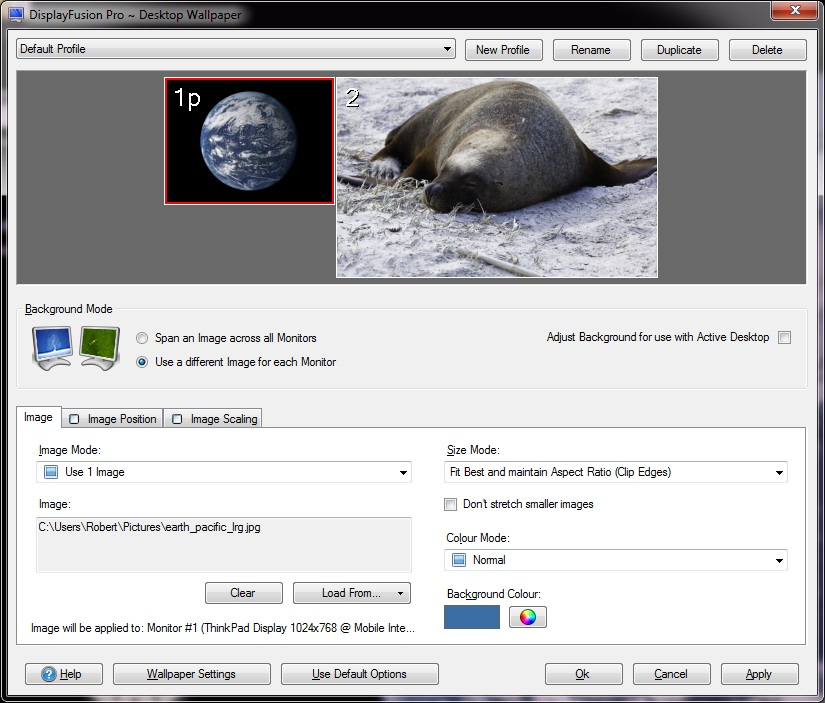Image resolution: width=825 pixels, height=703 pixels.
Task: Choose 'Use a different Image for each Monitor'
Action: [x=142, y=362]
